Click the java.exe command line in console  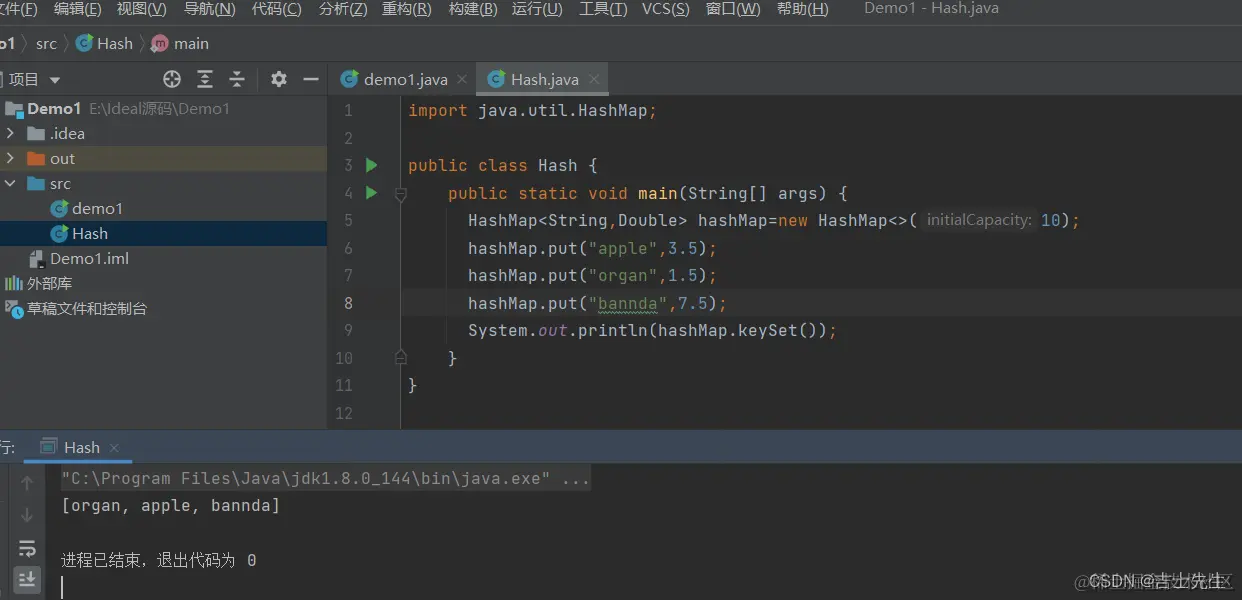325,479
